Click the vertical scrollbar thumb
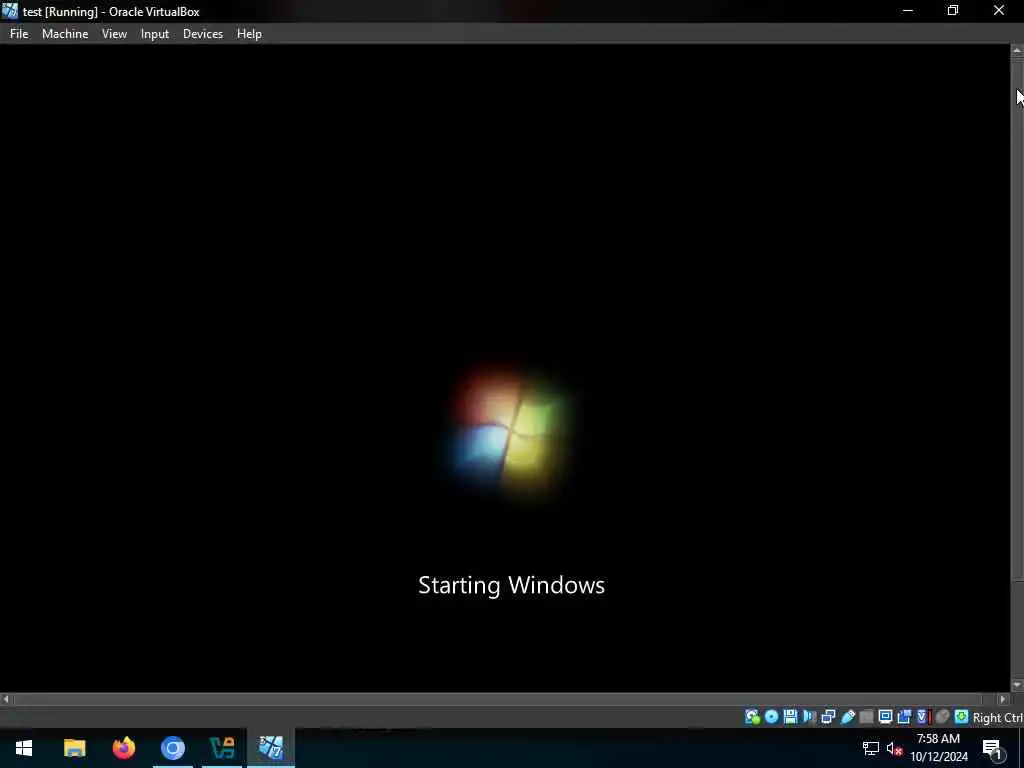The width and height of the screenshot is (1024, 768). tap(1017, 318)
